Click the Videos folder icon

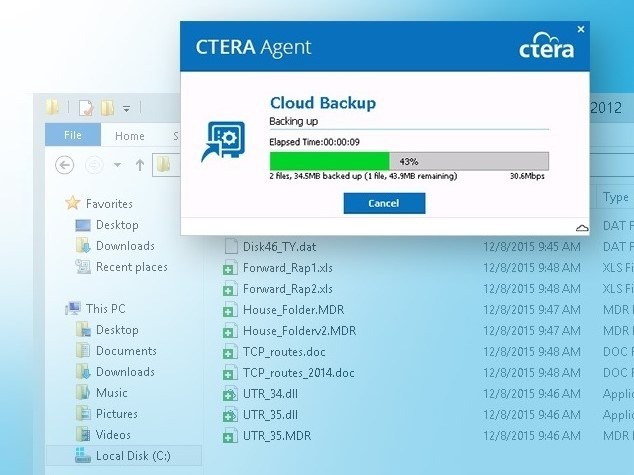pyautogui.click(x=83, y=435)
